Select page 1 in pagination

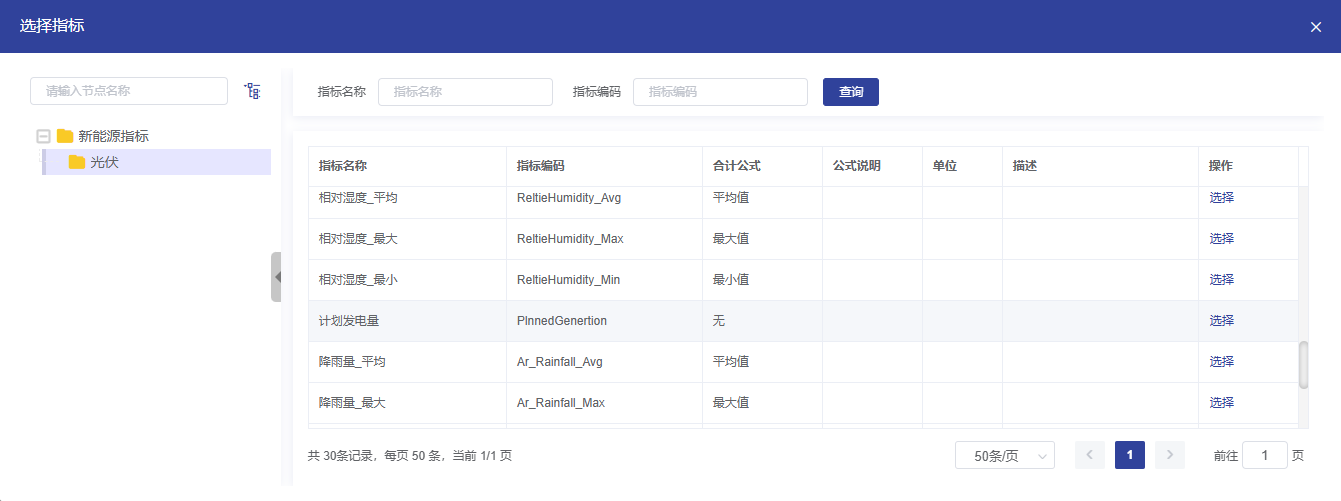pyautogui.click(x=1129, y=455)
